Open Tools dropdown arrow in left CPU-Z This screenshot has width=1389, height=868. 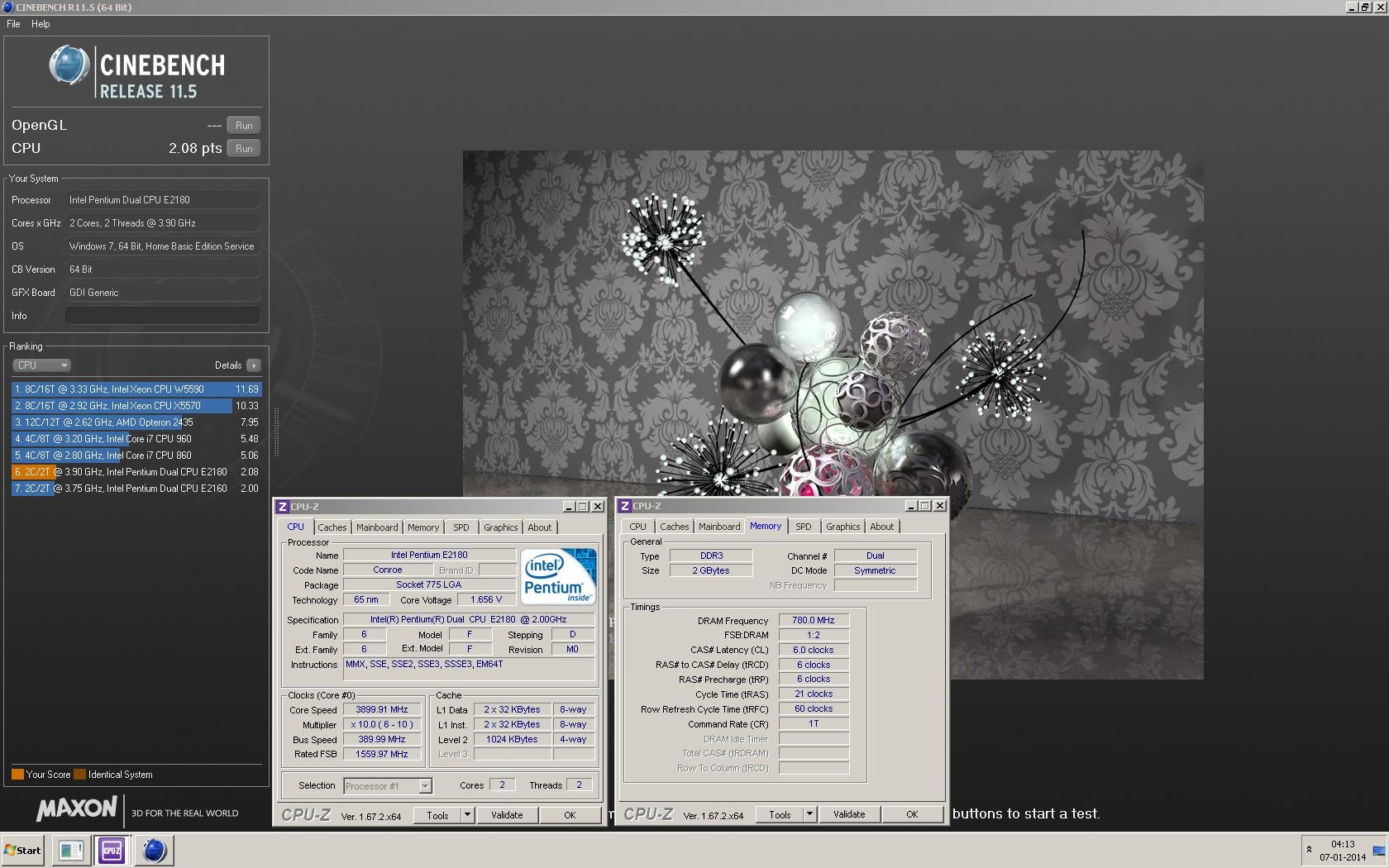click(467, 815)
